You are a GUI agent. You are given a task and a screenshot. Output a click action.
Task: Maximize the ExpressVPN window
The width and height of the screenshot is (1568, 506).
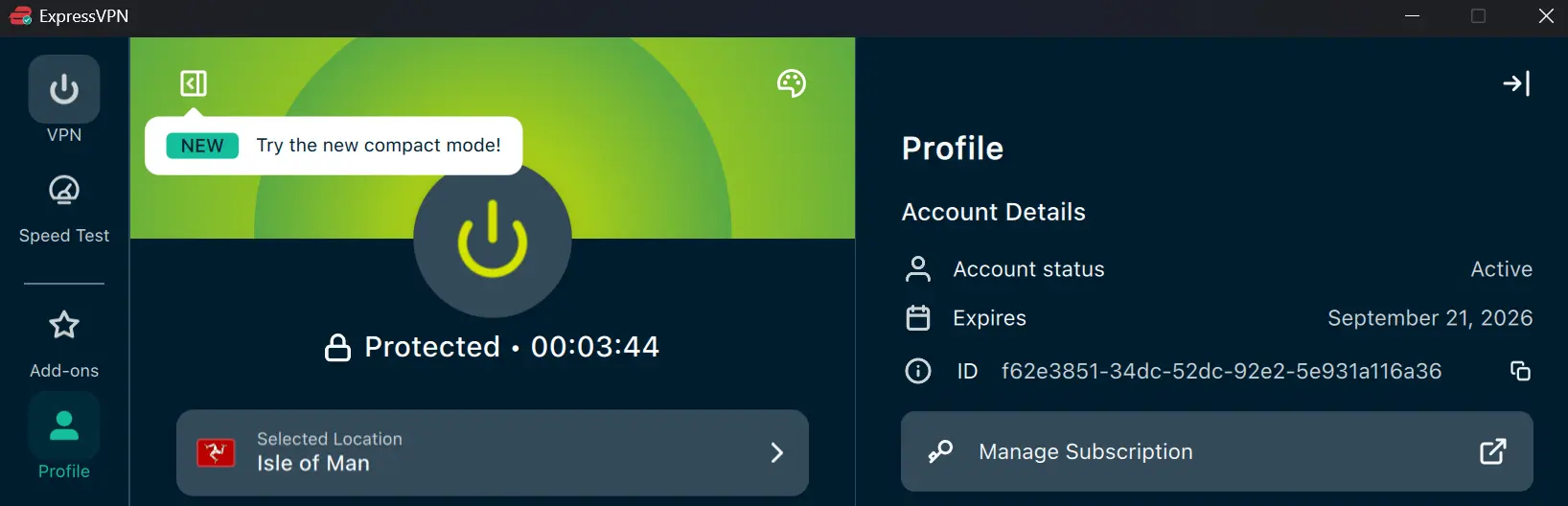pyautogui.click(x=1479, y=16)
